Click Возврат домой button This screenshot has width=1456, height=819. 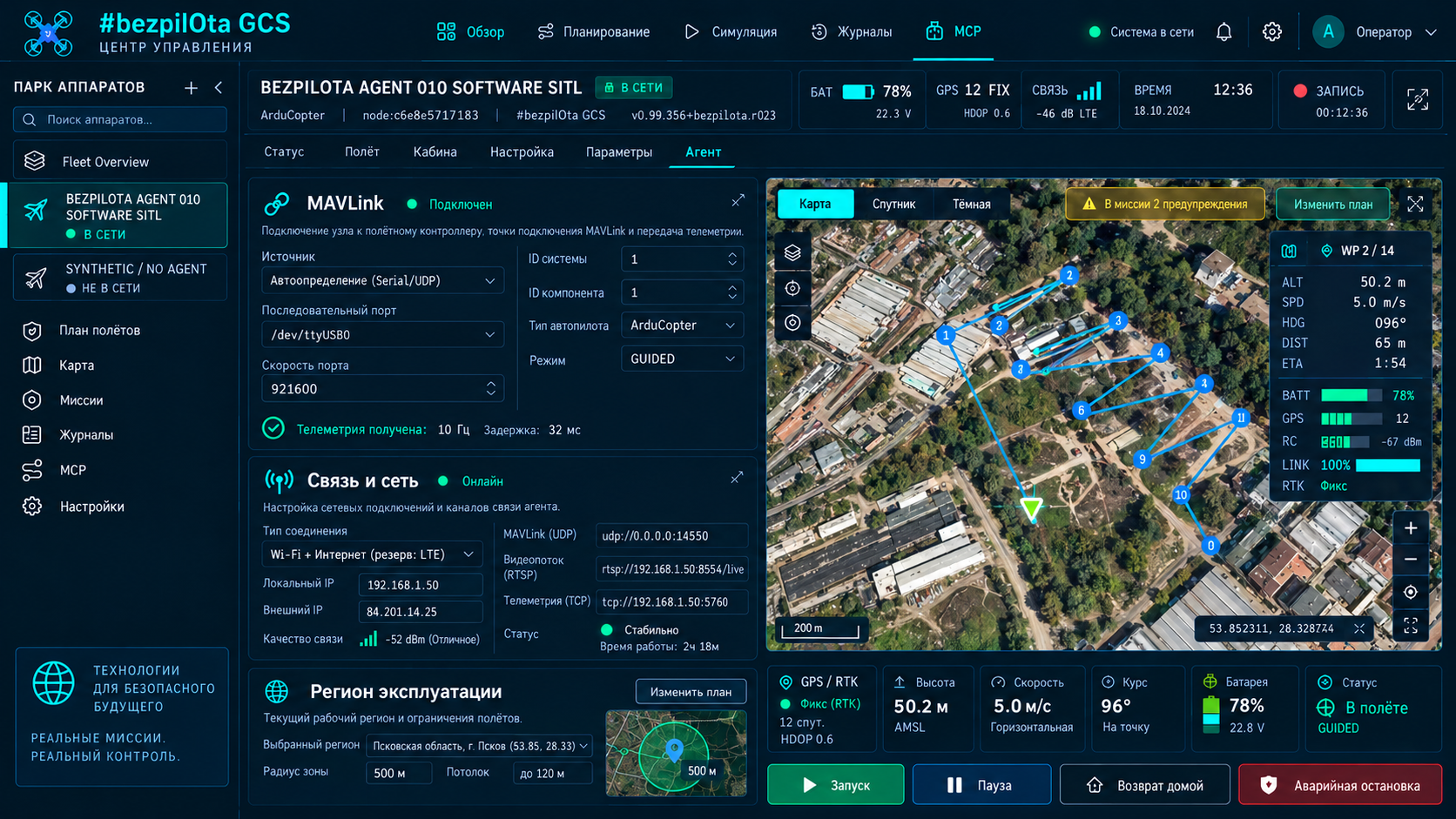pyautogui.click(x=1144, y=785)
